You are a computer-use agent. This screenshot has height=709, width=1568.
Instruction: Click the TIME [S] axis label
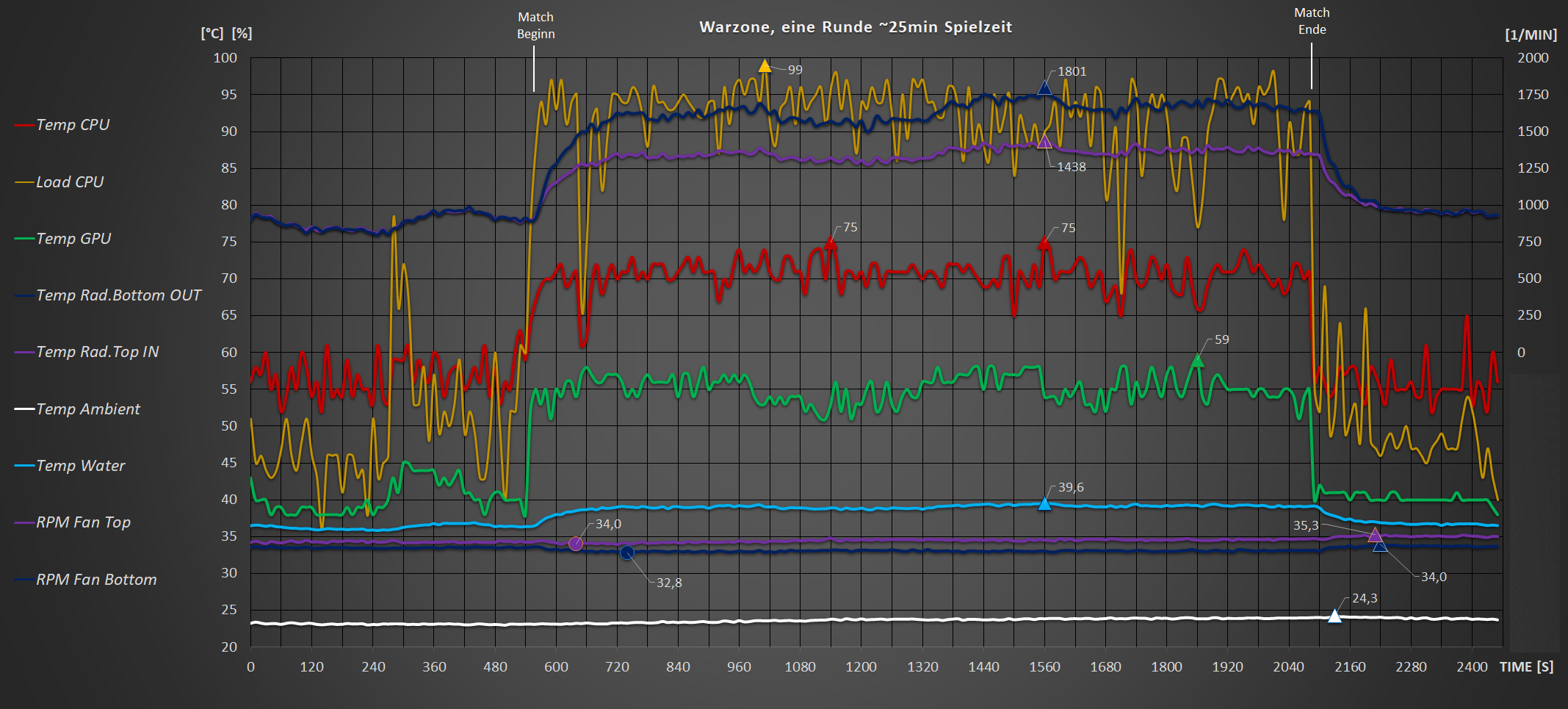pyautogui.click(x=1526, y=666)
